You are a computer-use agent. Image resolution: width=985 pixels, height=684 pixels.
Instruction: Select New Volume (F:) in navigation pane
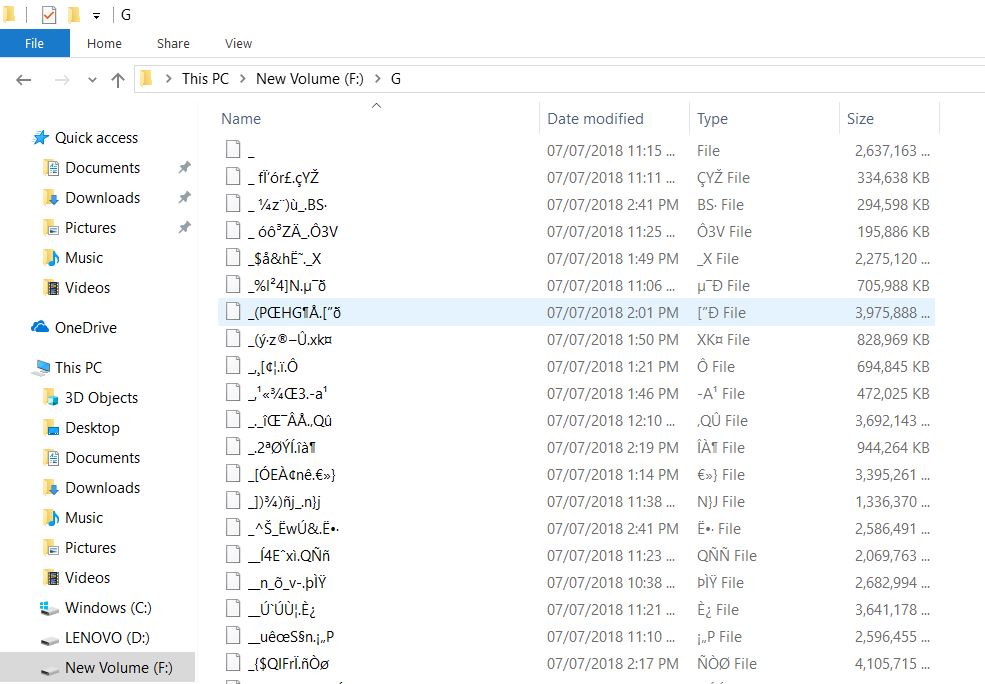coord(97,668)
